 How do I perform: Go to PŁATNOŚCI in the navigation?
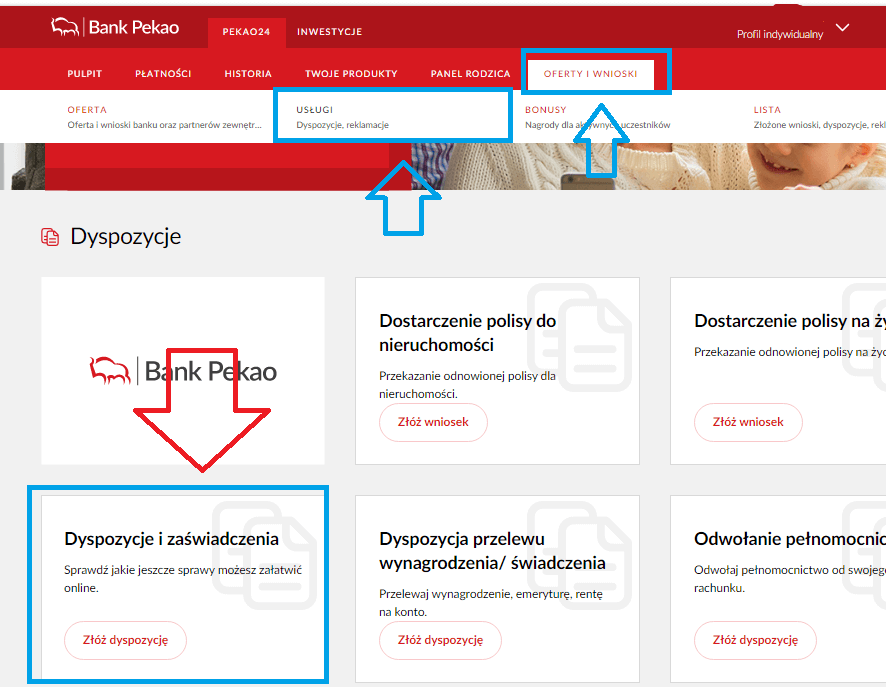(x=163, y=73)
